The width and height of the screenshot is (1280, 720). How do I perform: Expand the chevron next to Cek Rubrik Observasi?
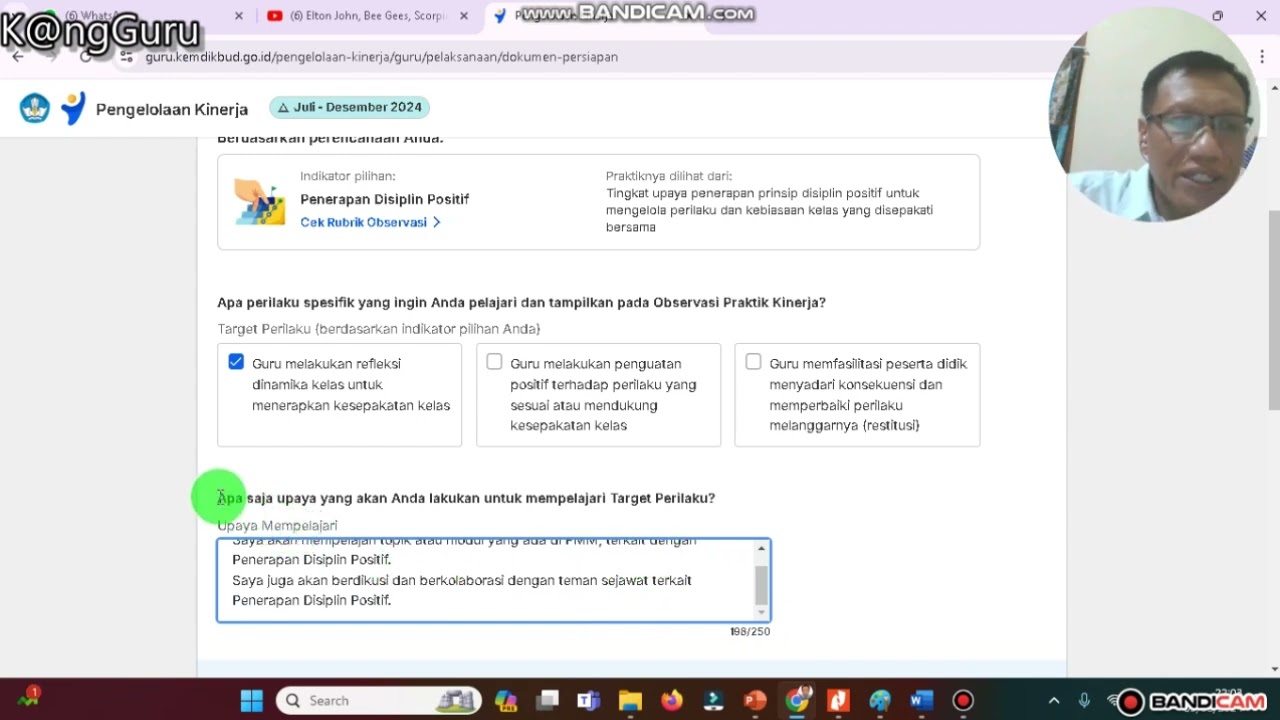coord(437,222)
